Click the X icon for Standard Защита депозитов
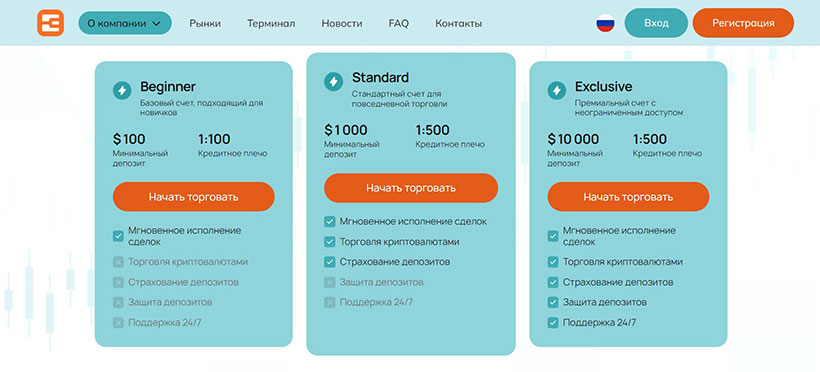This screenshot has height=372, width=820. pyautogui.click(x=329, y=283)
